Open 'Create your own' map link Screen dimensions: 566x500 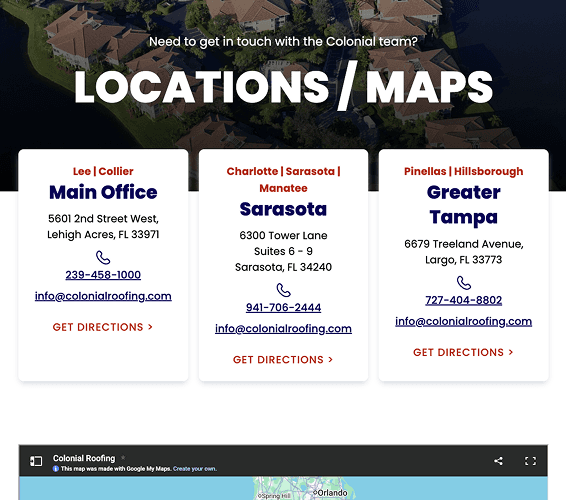195,469
